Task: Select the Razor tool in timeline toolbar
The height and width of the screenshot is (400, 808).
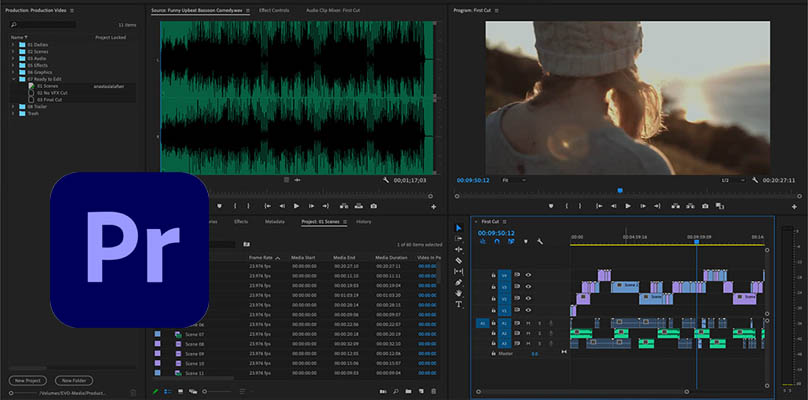Action: point(459,260)
